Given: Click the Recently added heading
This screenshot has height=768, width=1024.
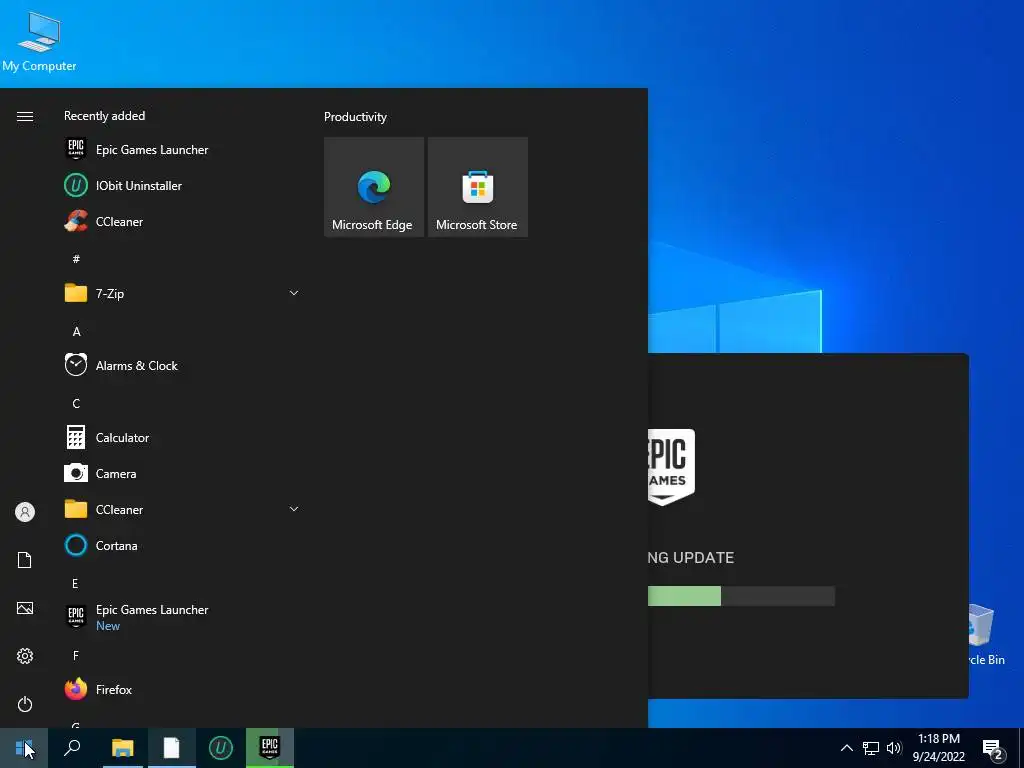Looking at the screenshot, I should point(104,116).
